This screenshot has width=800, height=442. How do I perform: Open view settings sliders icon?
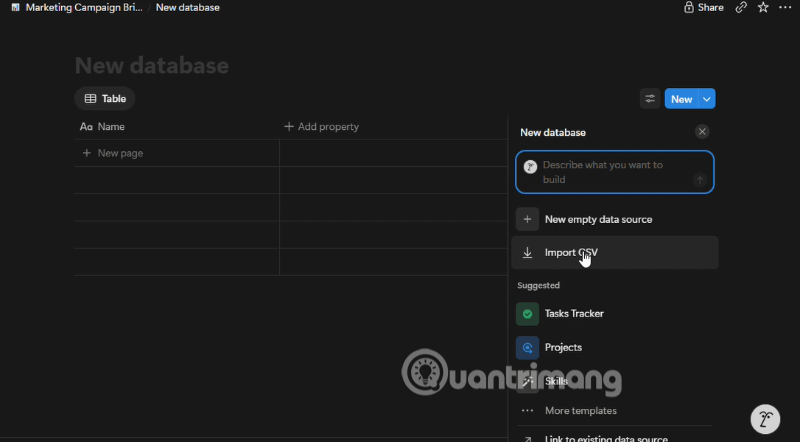(x=649, y=99)
